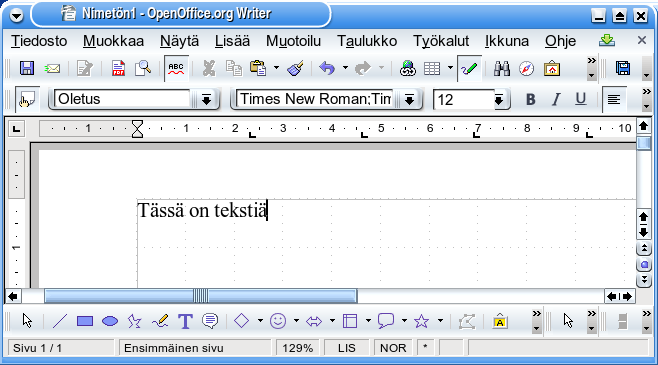Image resolution: width=658 pixels, height=365 pixels.
Task: Expand the font name dropdown
Action: coord(409,99)
